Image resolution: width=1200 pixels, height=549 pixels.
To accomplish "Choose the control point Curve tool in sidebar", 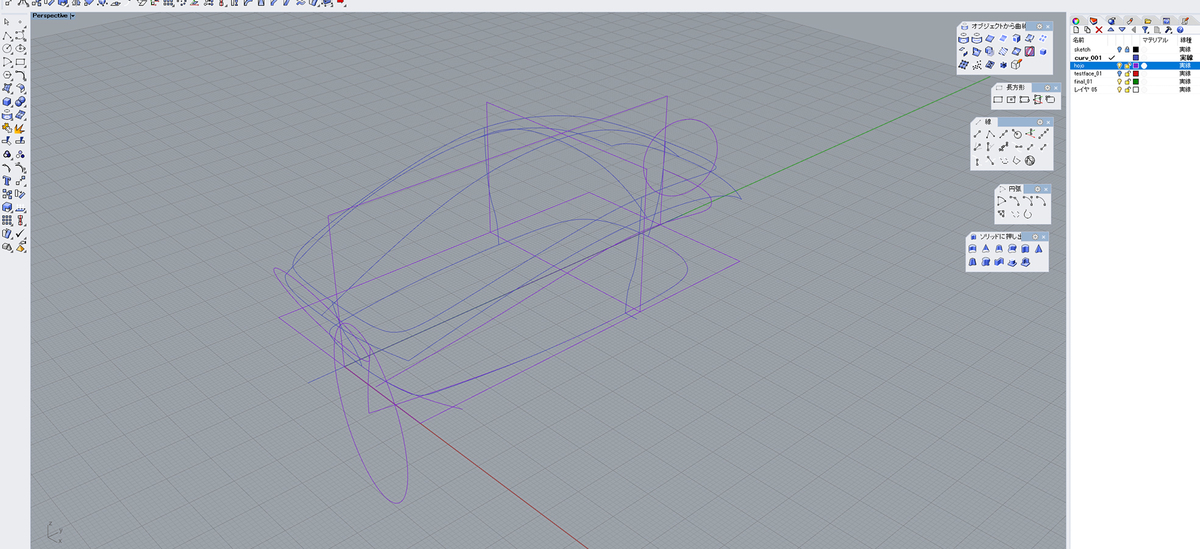I will click(20, 35).
